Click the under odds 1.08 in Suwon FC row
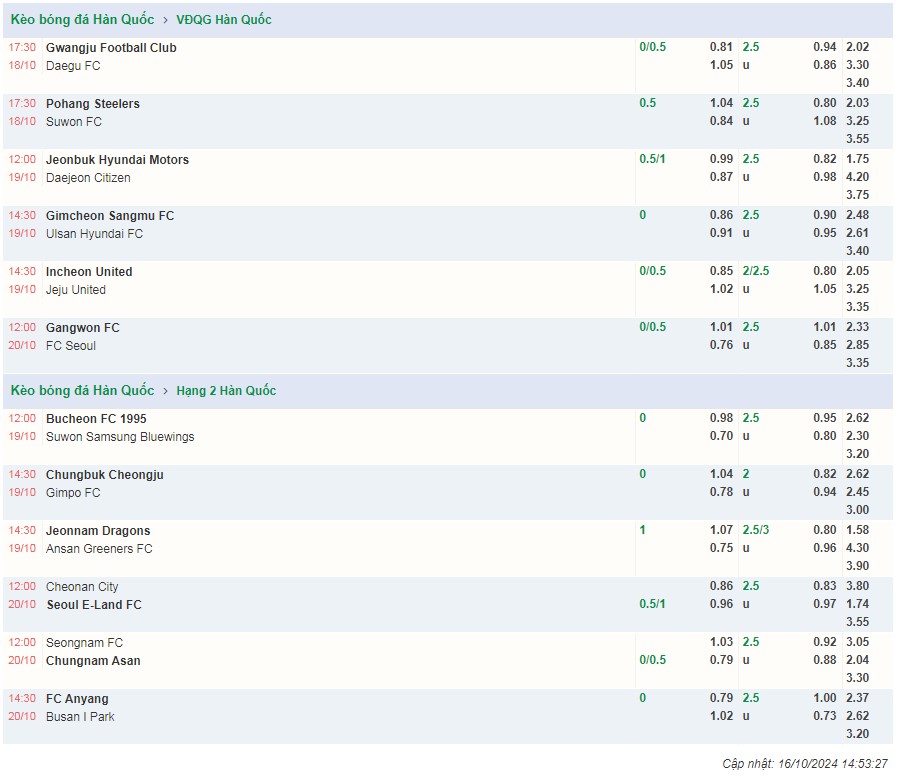Image resolution: width=898 pixels, height=777 pixels. tap(825, 121)
